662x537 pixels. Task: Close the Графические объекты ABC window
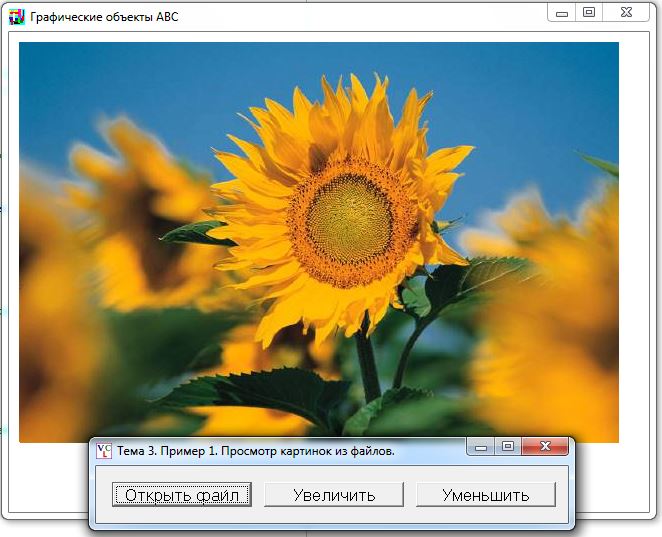pos(625,13)
